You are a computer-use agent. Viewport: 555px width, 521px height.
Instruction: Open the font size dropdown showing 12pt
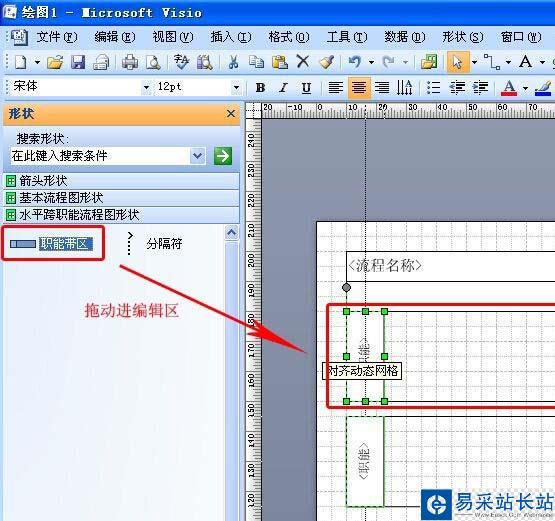pos(236,87)
